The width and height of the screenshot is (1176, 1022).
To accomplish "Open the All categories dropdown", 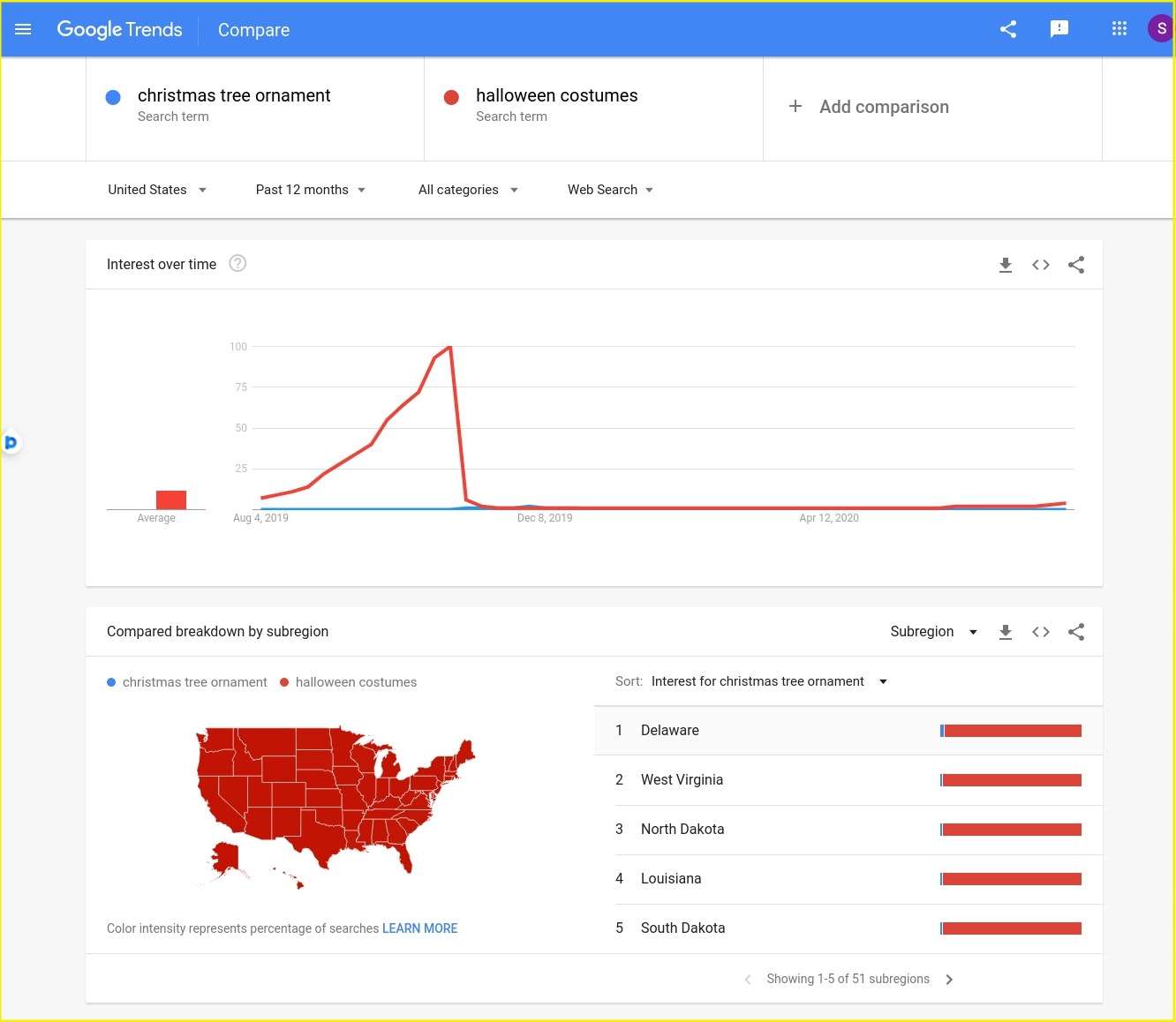I will [468, 190].
